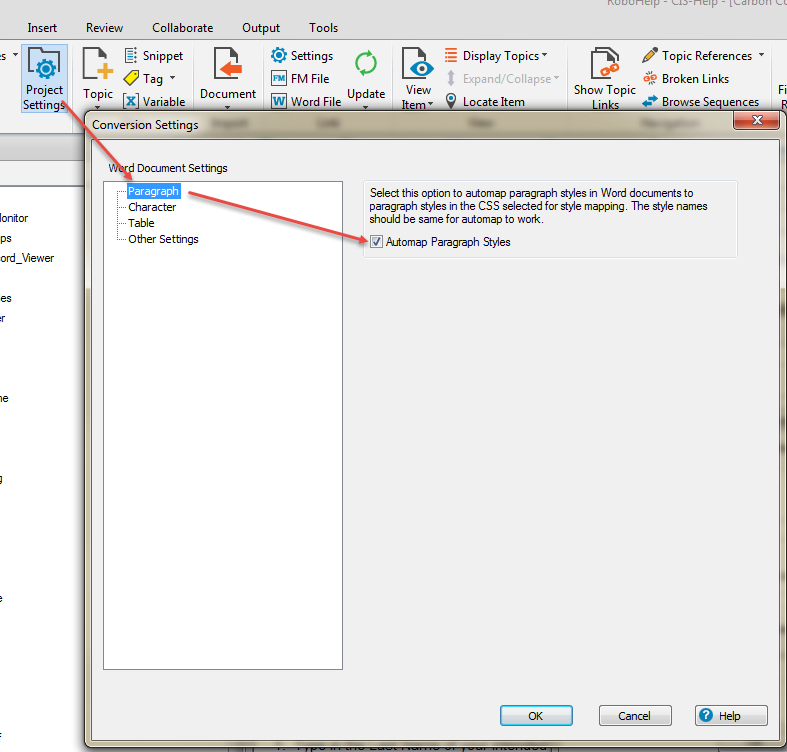Open the Tools ribbon tab

[324, 28]
